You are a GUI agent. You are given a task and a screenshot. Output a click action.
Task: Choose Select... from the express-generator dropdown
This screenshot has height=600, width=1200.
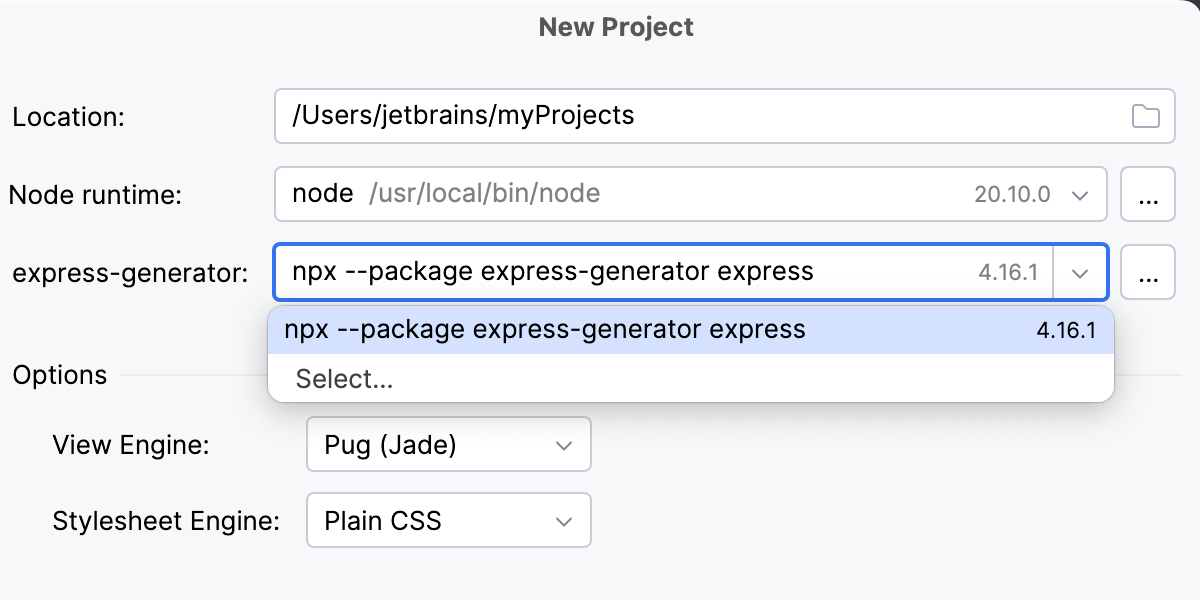pos(343,379)
